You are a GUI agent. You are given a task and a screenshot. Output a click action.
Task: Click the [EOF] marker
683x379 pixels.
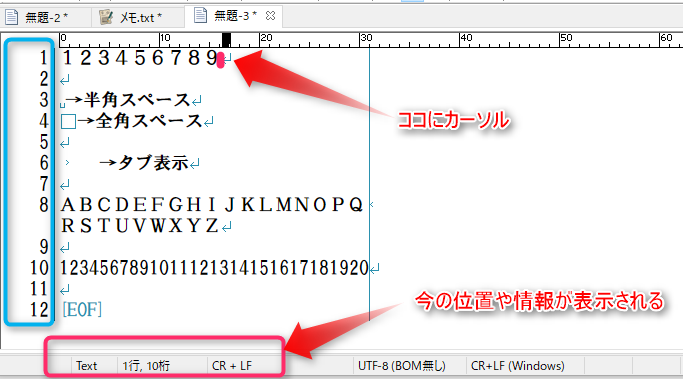tap(82, 309)
